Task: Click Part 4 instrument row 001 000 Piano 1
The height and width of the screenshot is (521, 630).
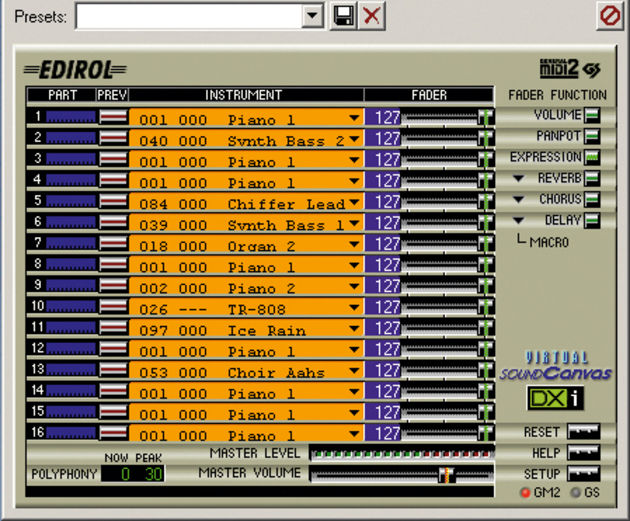Action: coord(246,180)
